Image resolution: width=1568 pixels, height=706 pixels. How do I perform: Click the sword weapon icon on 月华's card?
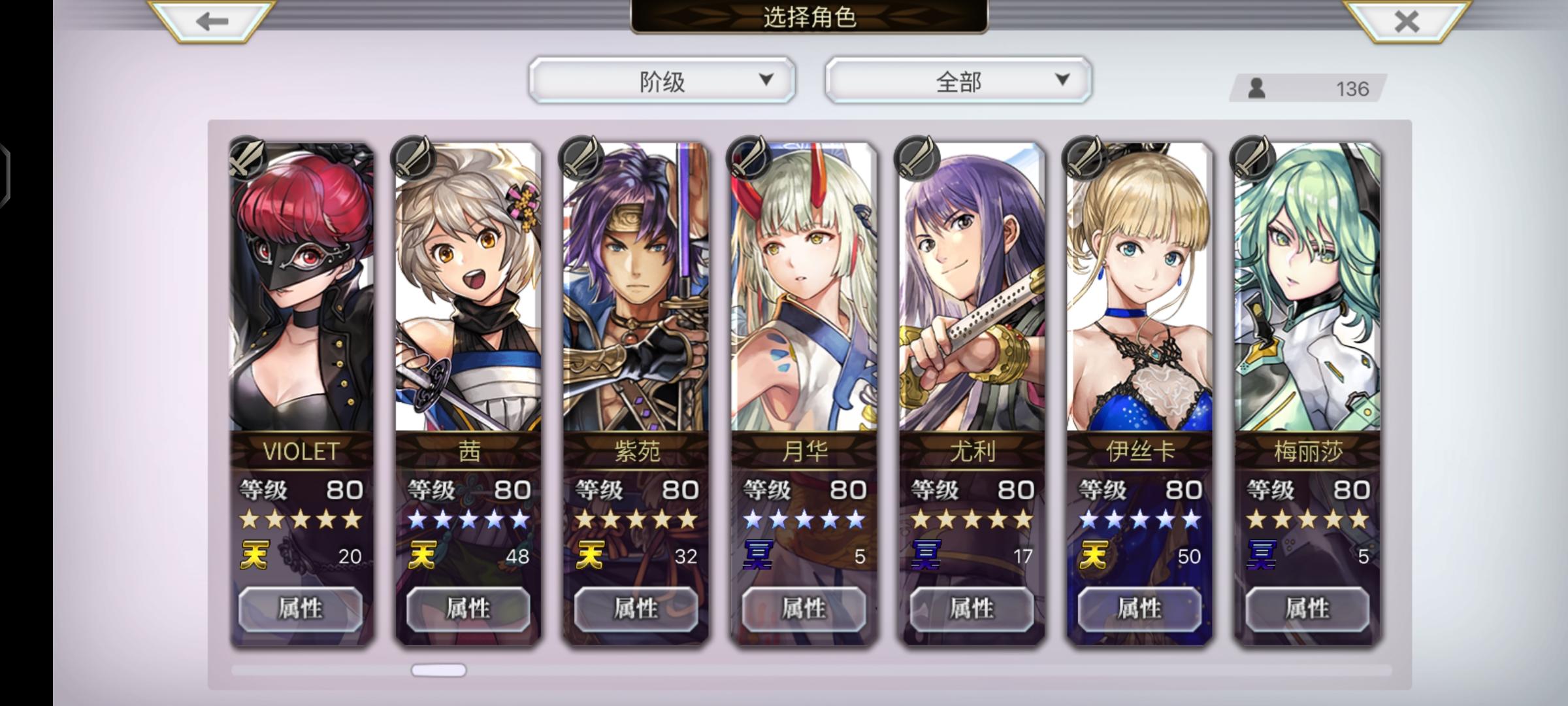pyautogui.click(x=749, y=158)
